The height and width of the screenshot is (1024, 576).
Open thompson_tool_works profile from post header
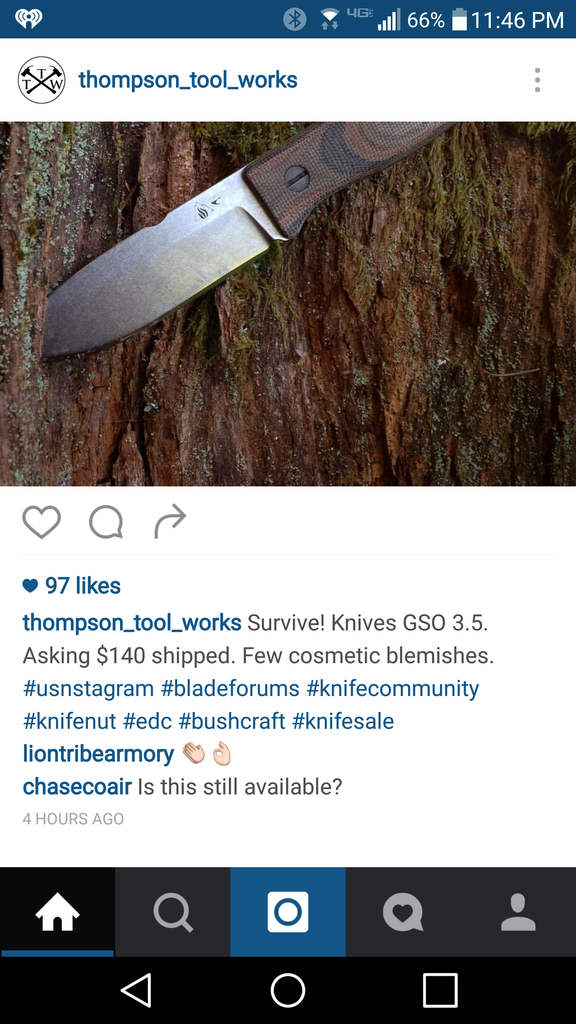pos(188,80)
